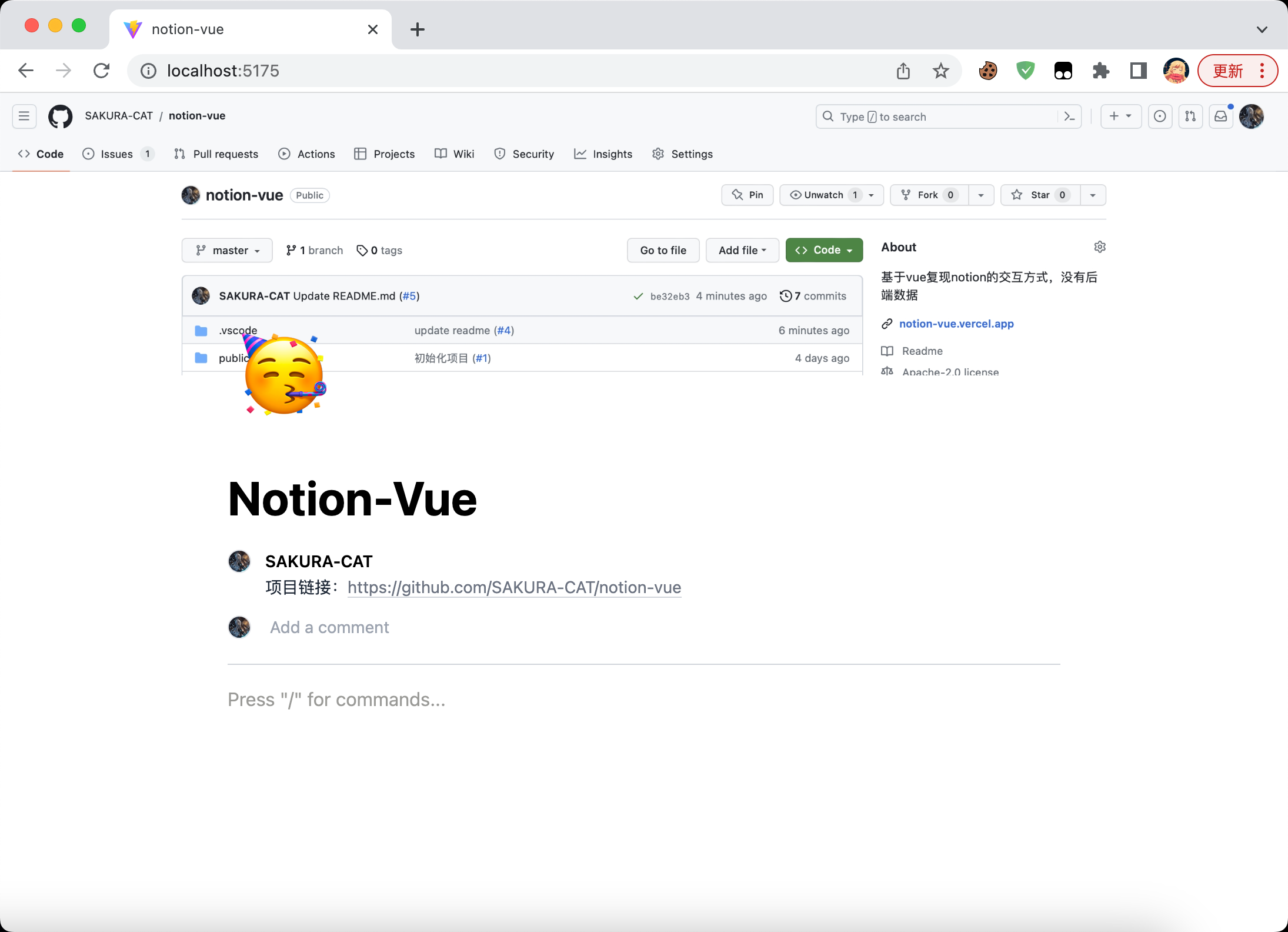
Task: Click the GitHub logo icon
Action: click(61, 116)
